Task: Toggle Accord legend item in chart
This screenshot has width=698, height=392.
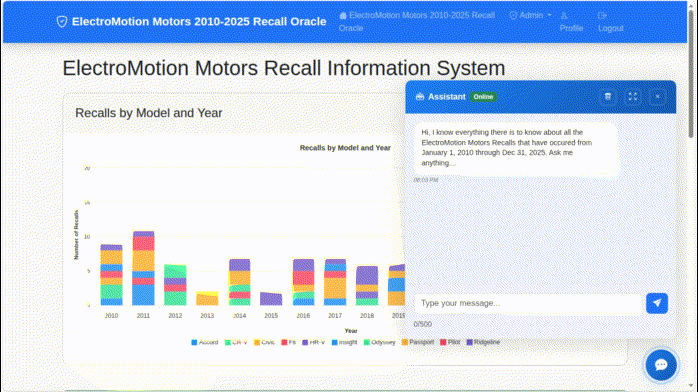Action: pos(204,342)
